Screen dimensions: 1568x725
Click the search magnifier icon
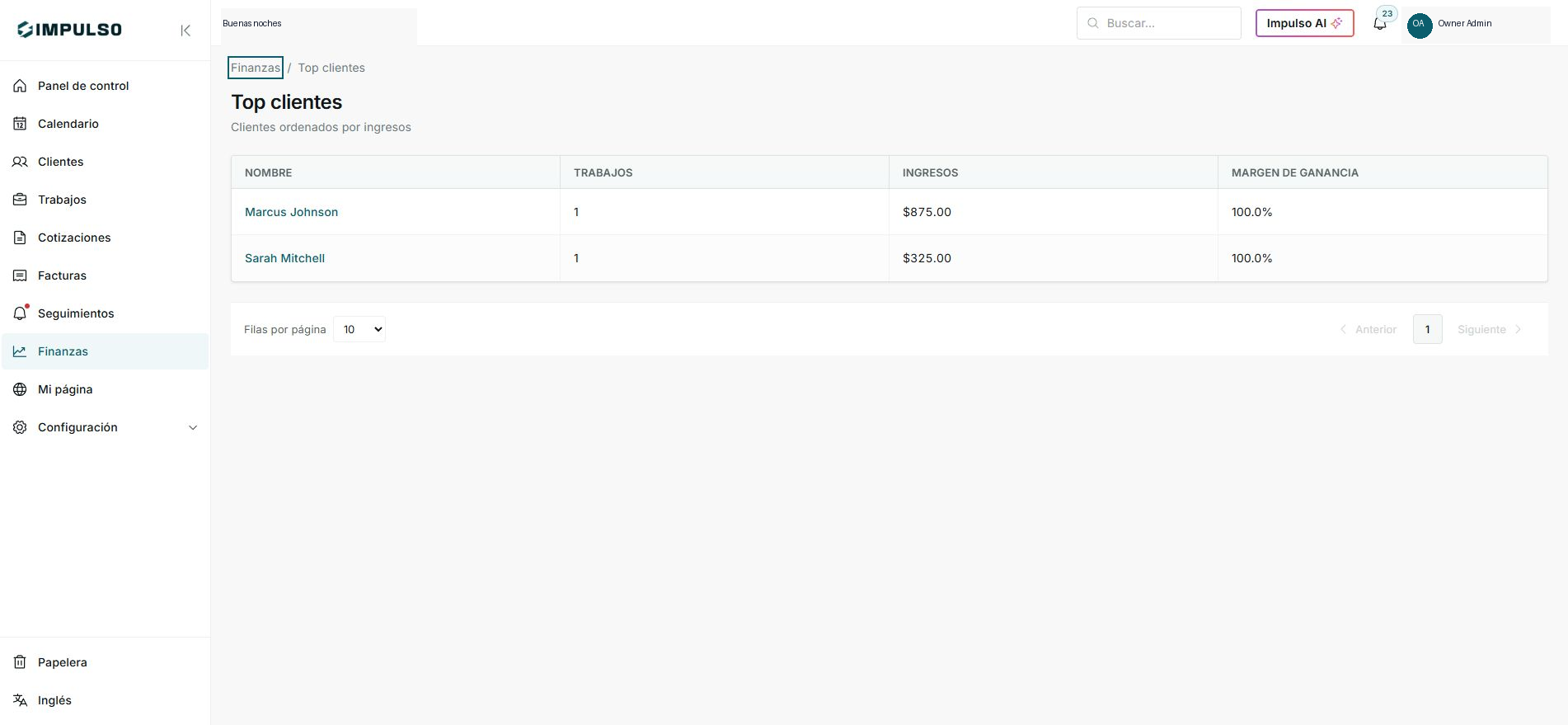(1093, 23)
